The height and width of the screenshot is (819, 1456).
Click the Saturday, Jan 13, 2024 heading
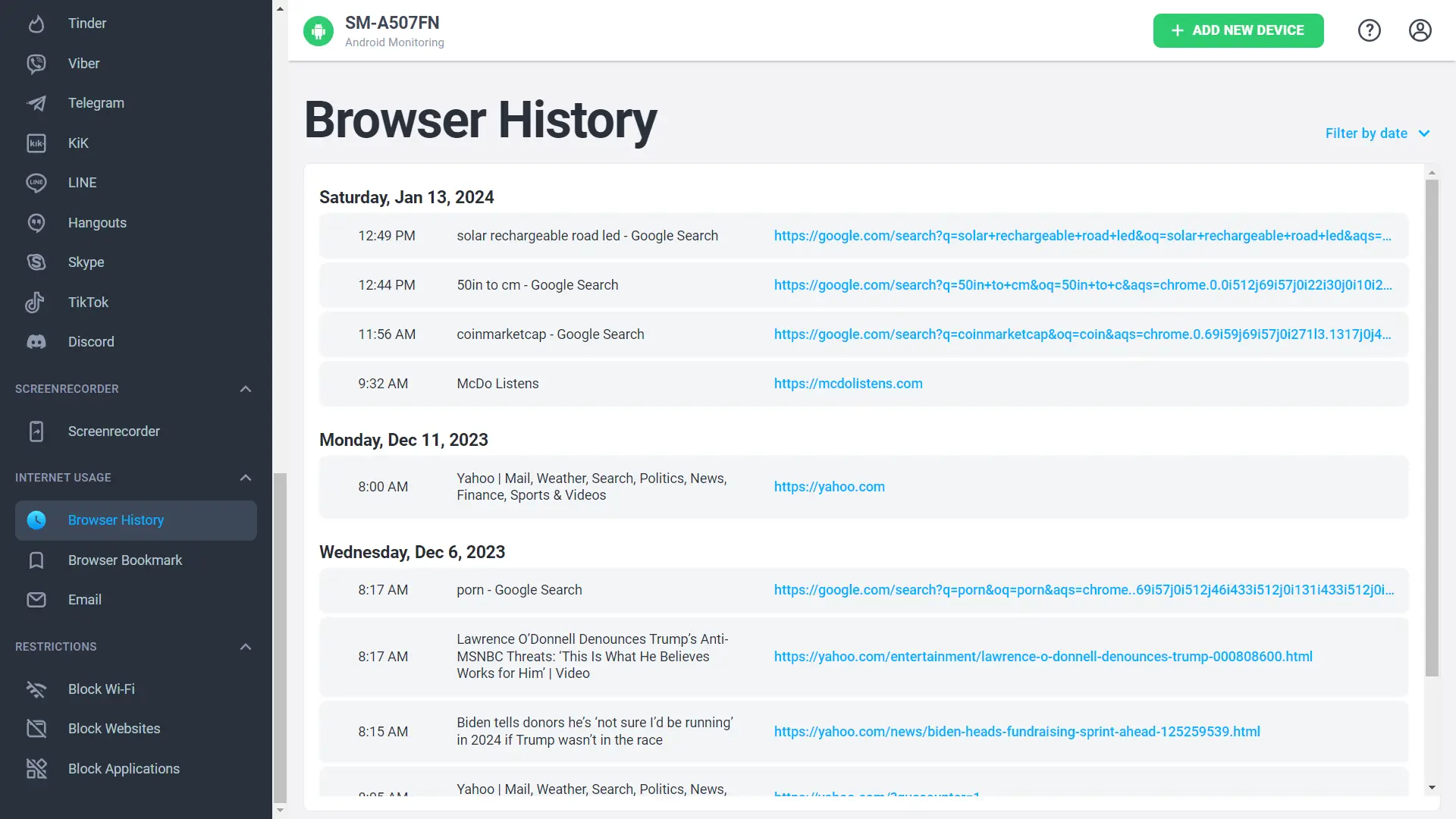click(406, 197)
